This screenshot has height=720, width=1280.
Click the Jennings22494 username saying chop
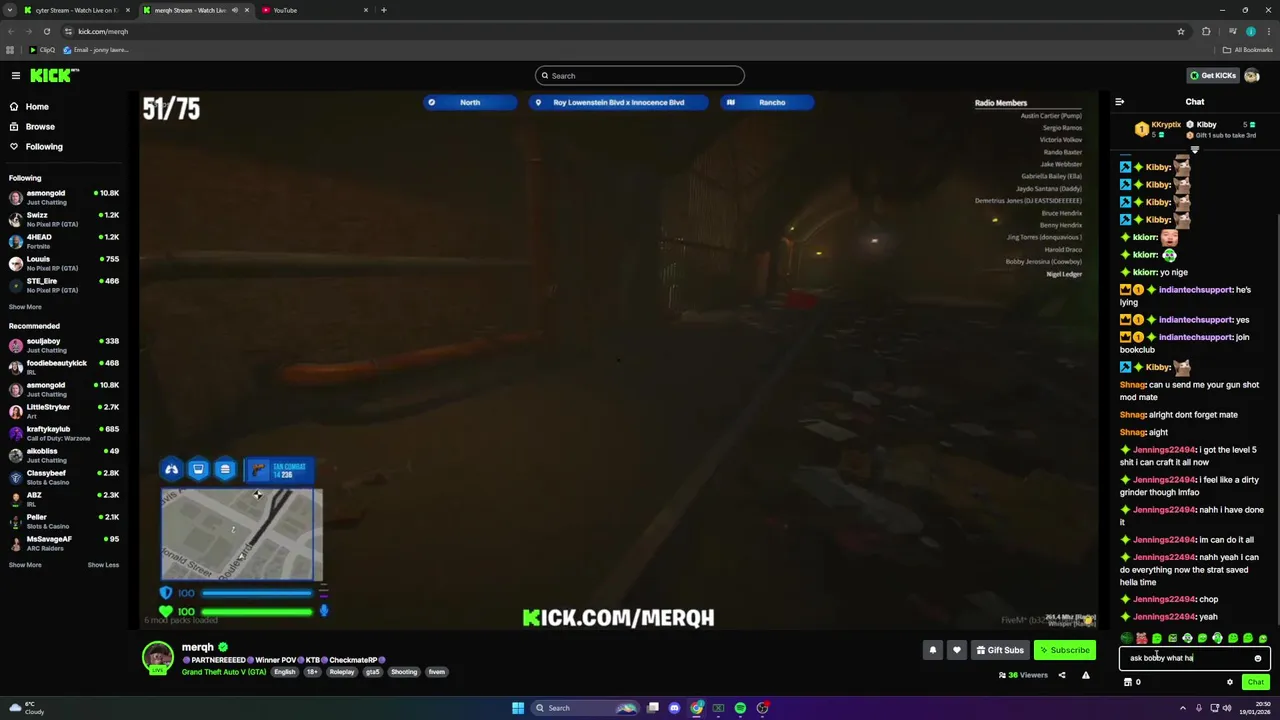coord(1164,599)
